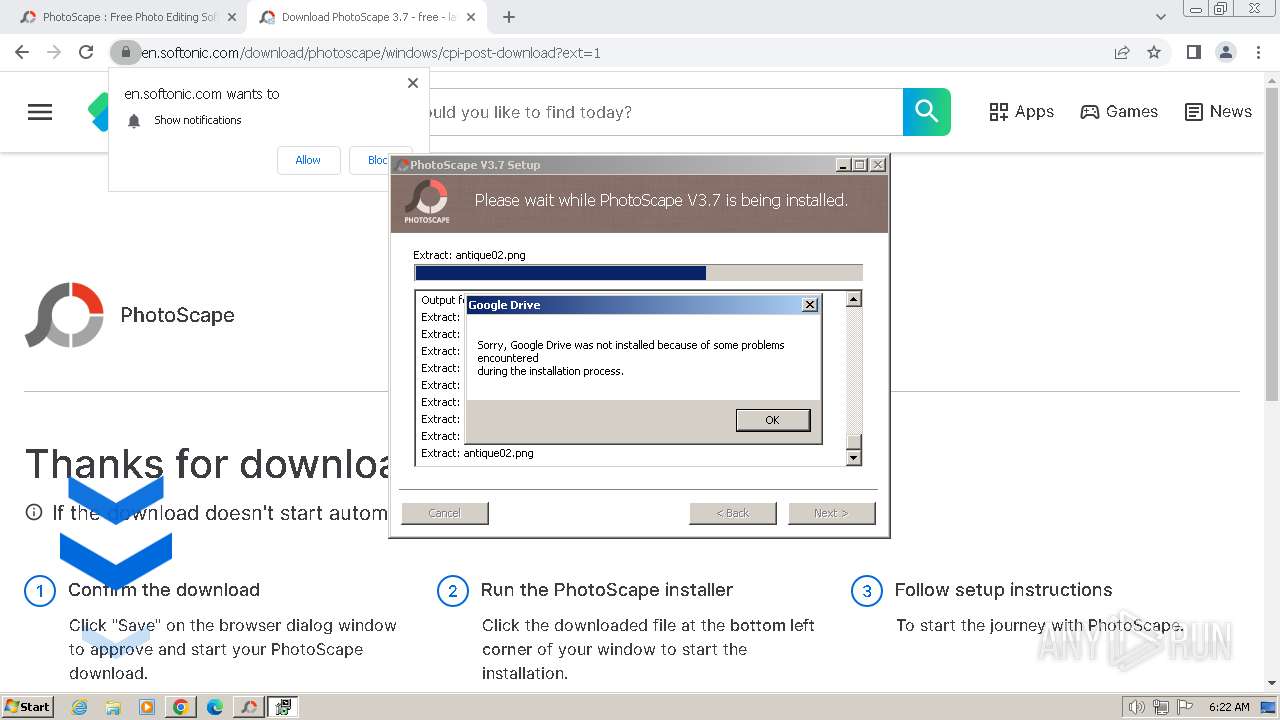The width and height of the screenshot is (1280, 720).
Task: Click the padlock site info icon
Action: (125, 52)
